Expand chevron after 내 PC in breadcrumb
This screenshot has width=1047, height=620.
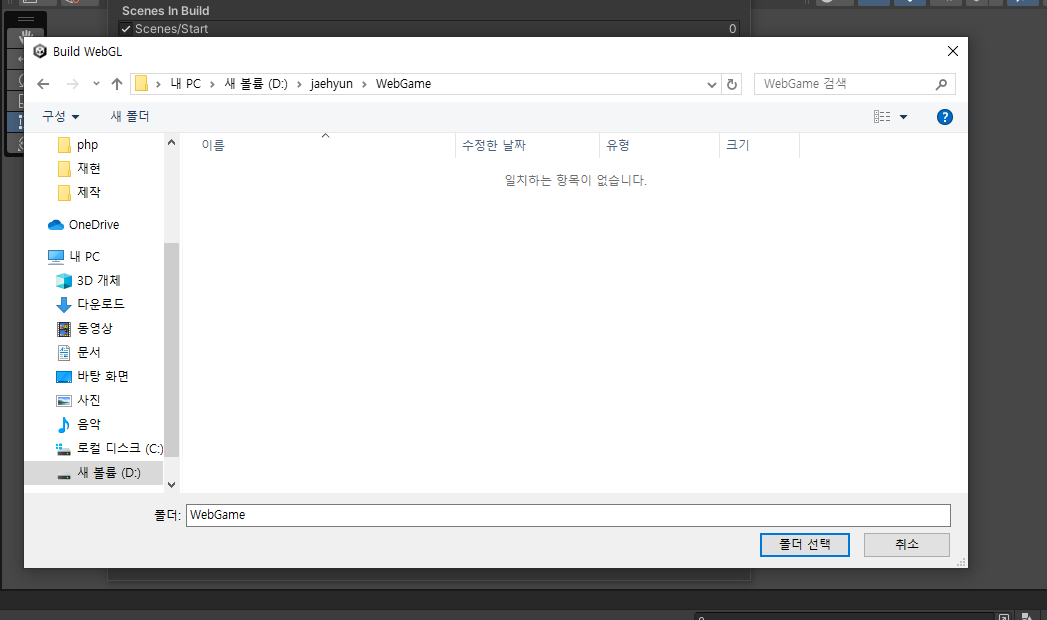click(x=212, y=84)
